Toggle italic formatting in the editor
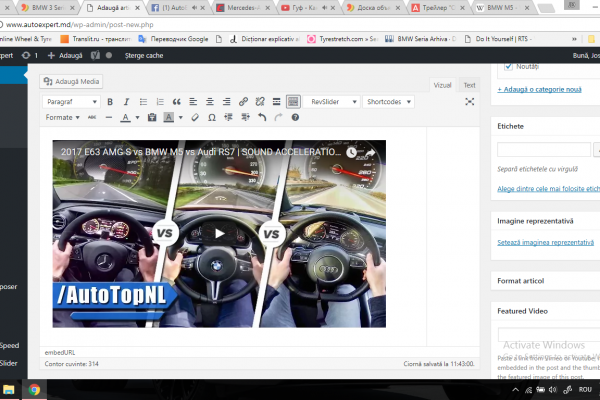Image resolution: width=600 pixels, height=400 pixels. point(126,102)
